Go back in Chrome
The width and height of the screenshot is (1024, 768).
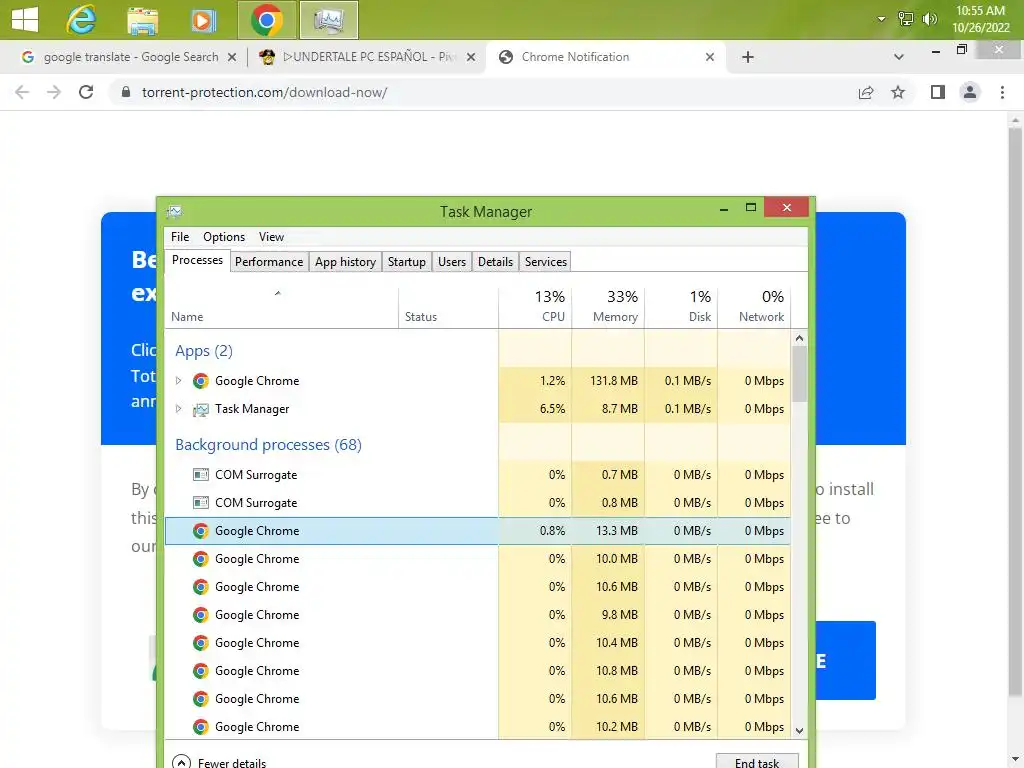click(22, 92)
